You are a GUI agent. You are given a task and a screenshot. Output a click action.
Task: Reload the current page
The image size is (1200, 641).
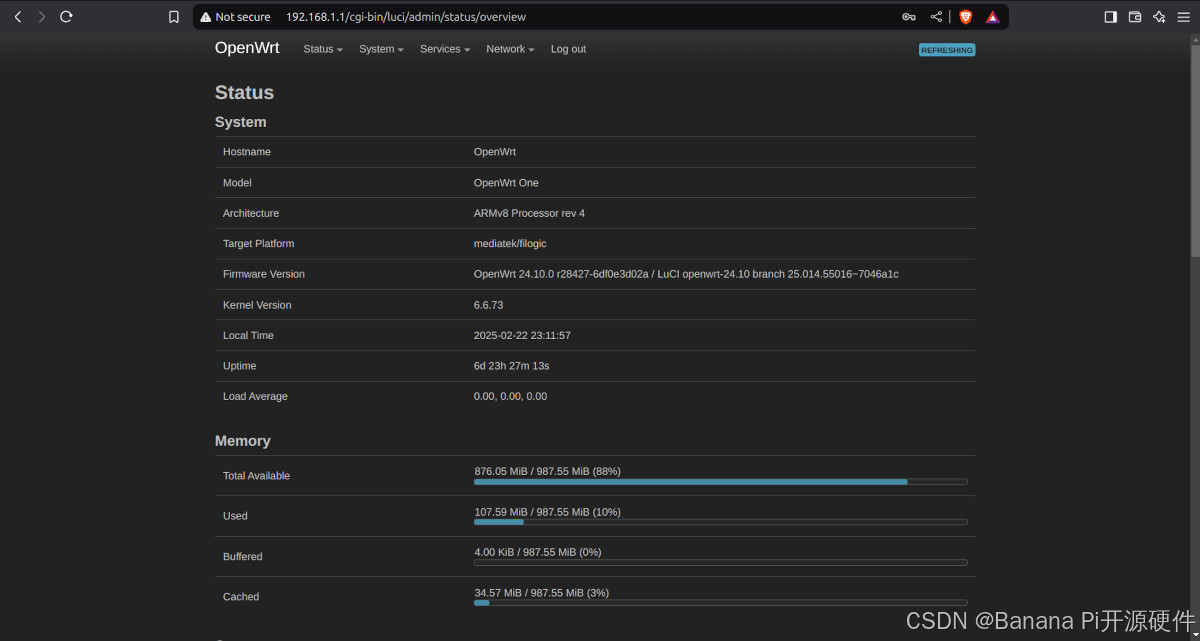[66, 17]
